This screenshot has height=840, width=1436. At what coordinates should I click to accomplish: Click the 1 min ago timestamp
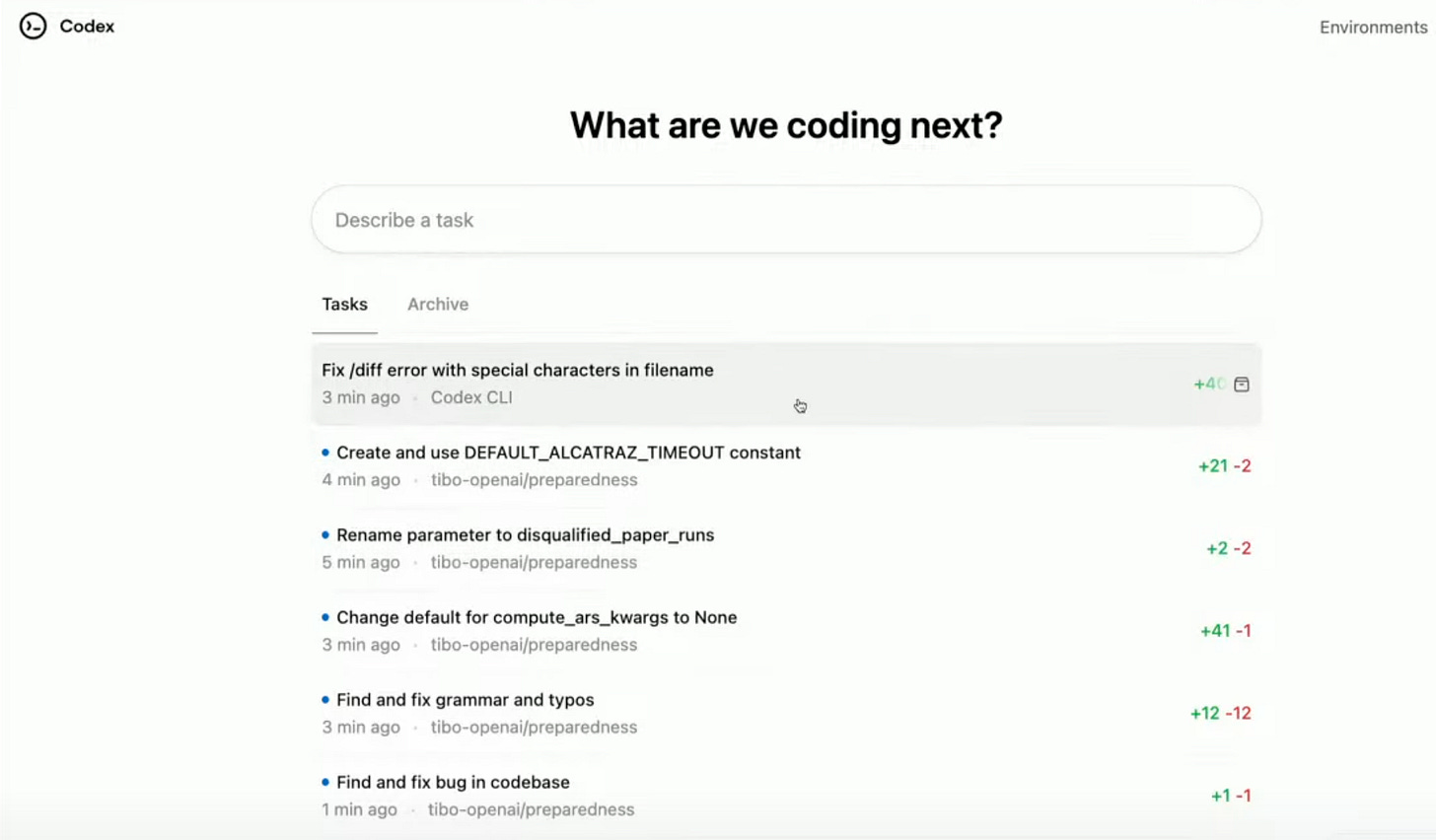359,809
